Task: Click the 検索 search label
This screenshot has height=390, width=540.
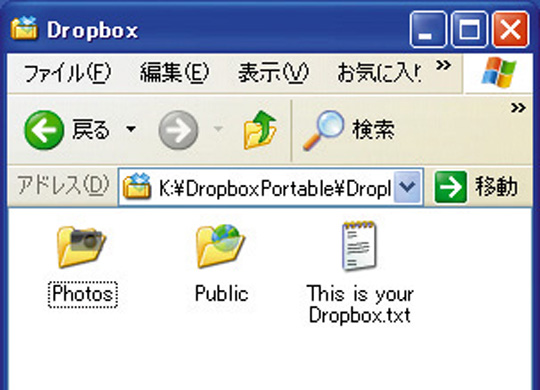Action: pyautogui.click(x=374, y=130)
